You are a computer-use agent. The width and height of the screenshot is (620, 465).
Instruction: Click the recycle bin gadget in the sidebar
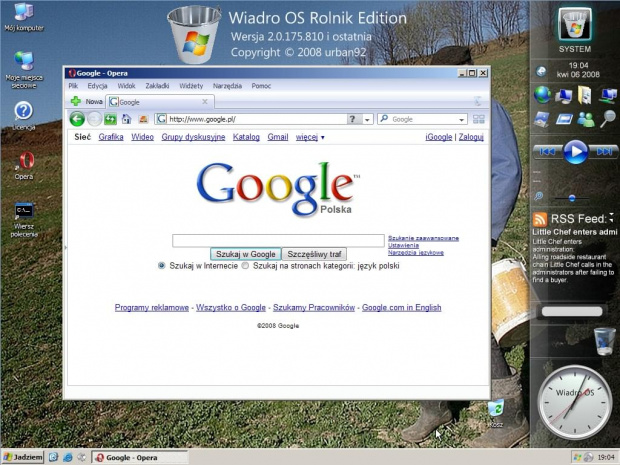tap(605, 341)
